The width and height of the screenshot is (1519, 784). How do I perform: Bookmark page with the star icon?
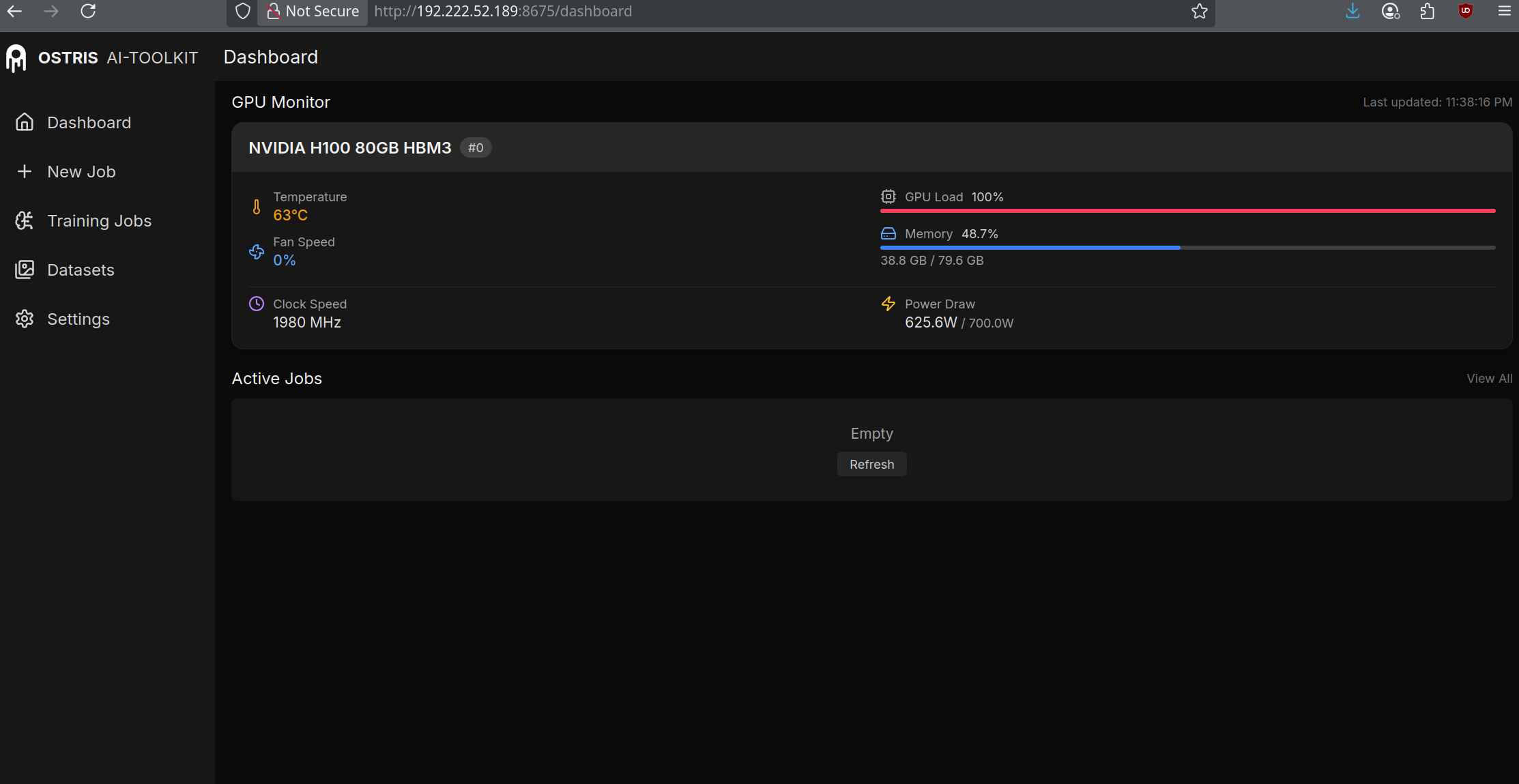click(1199, 11)
